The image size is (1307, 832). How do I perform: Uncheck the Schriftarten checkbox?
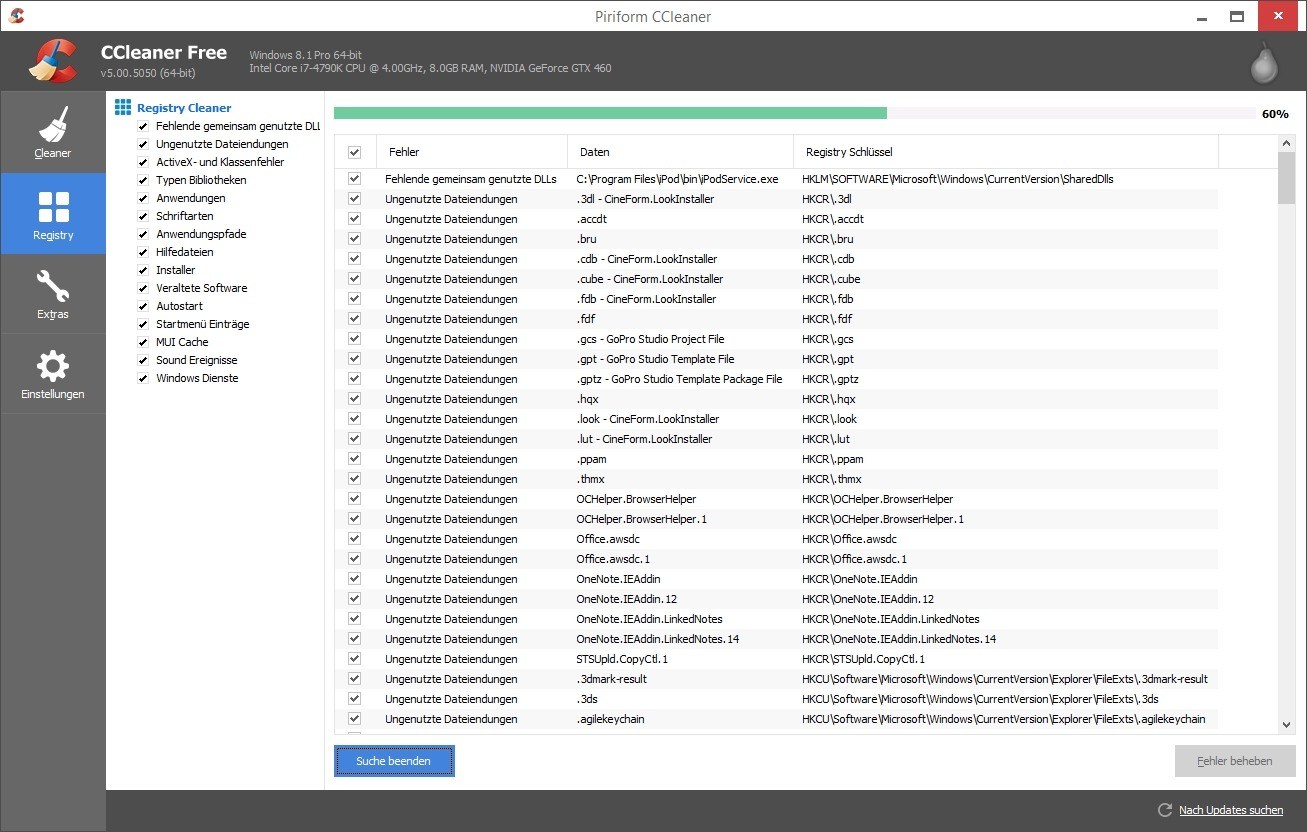point(143,216)
